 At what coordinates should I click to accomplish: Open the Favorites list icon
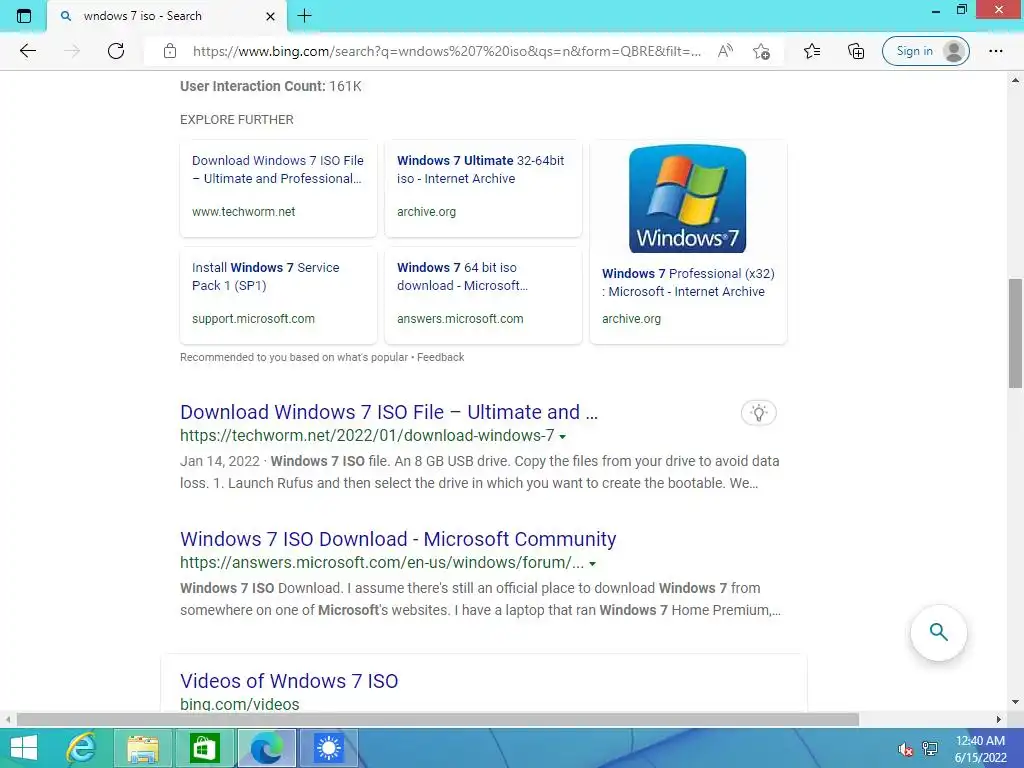pyautogui.click(x=812, y=51)
